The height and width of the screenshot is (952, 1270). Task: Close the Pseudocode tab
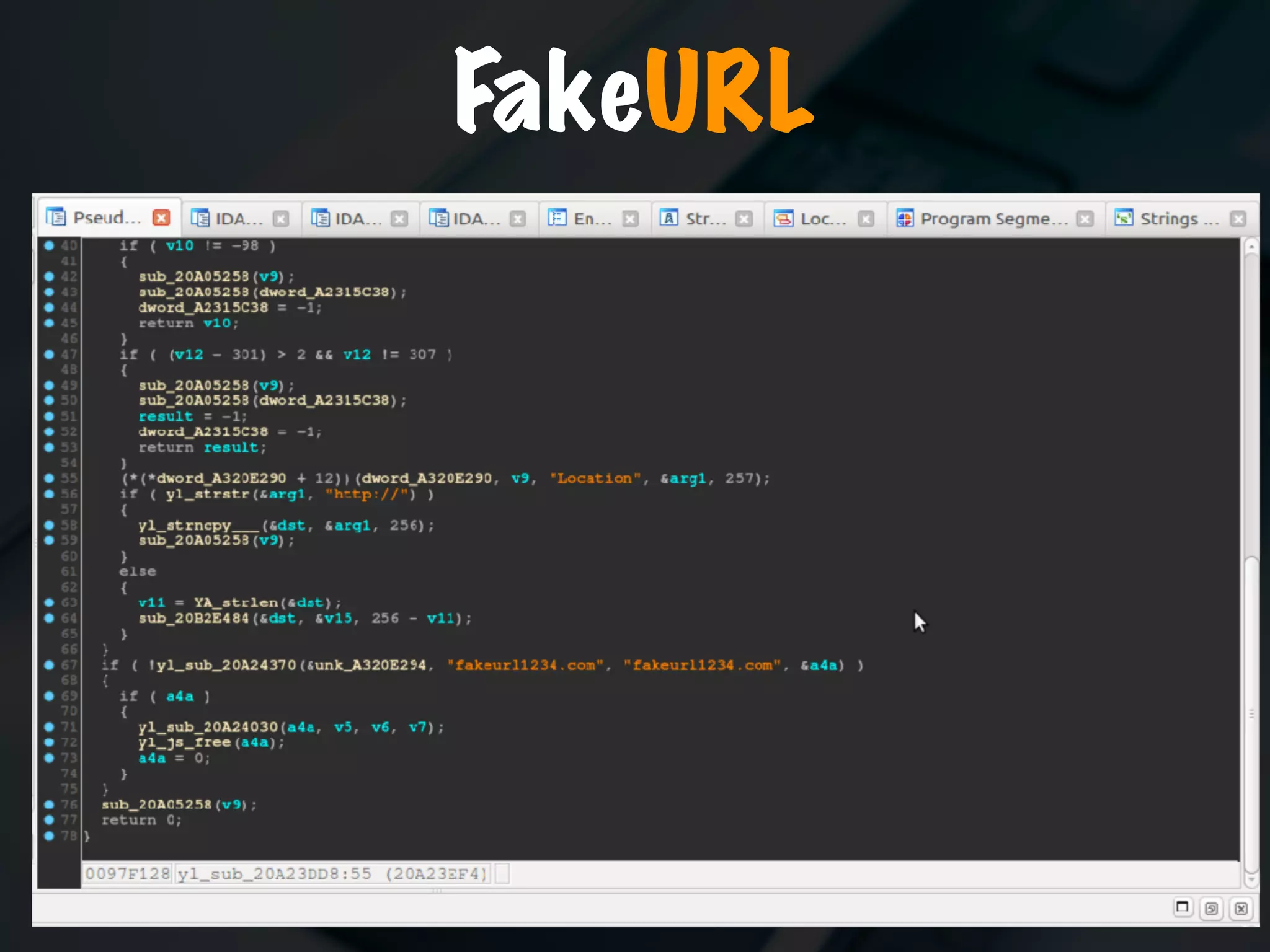[x=161, y=218]
